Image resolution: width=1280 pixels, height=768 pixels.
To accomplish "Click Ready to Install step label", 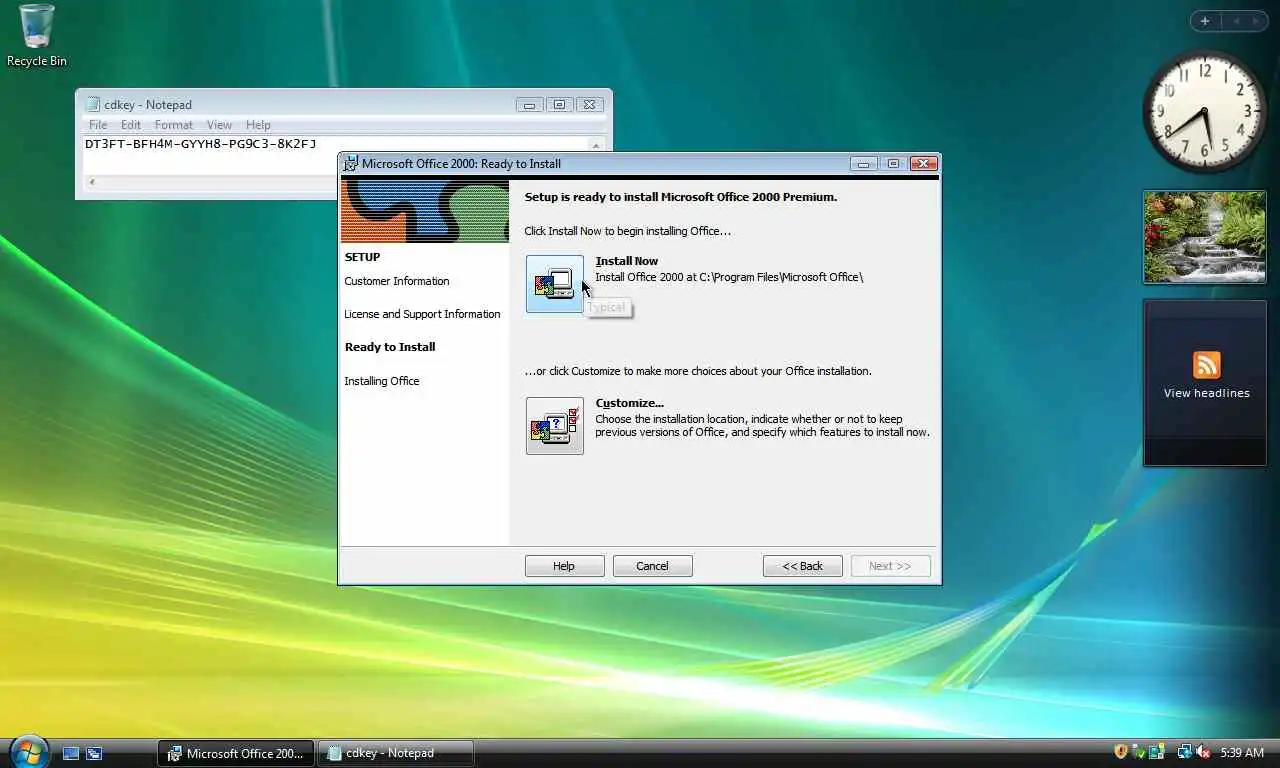I will [x=390, y=347].
